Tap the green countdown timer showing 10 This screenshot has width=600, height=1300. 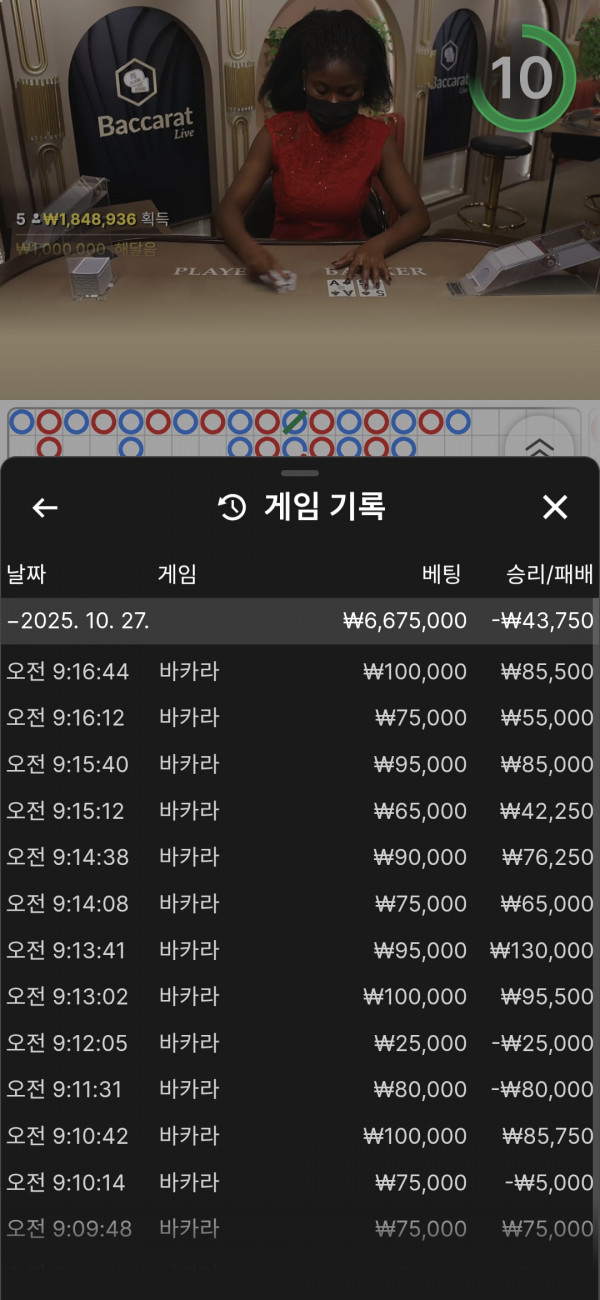tap(522, 79)
